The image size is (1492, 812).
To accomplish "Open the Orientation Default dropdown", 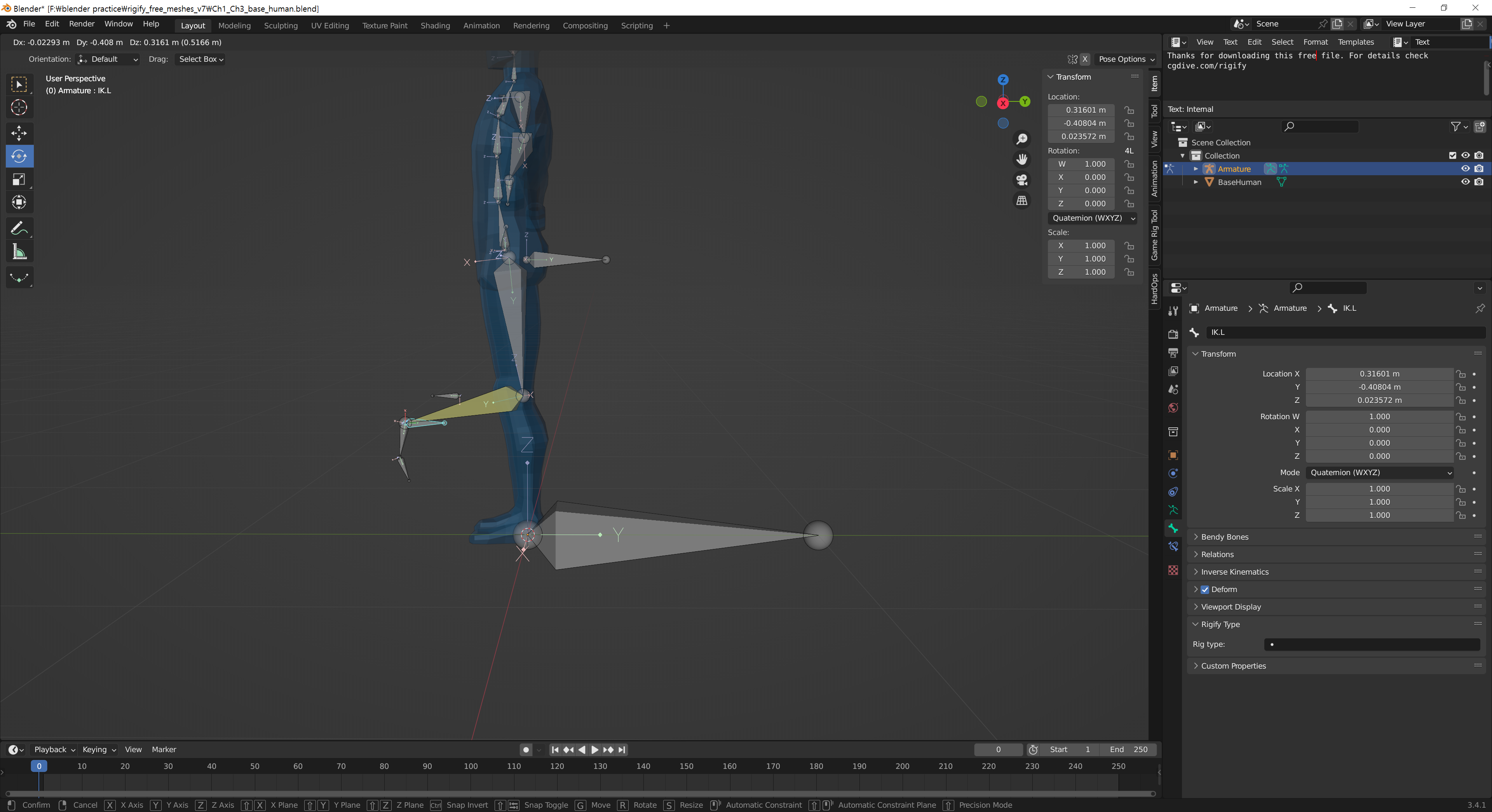I will pos(108,59).
